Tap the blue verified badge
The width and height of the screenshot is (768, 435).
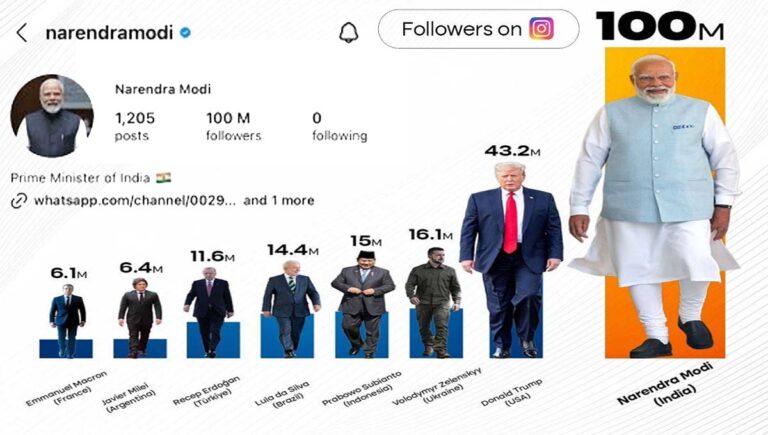coord(186,32)
